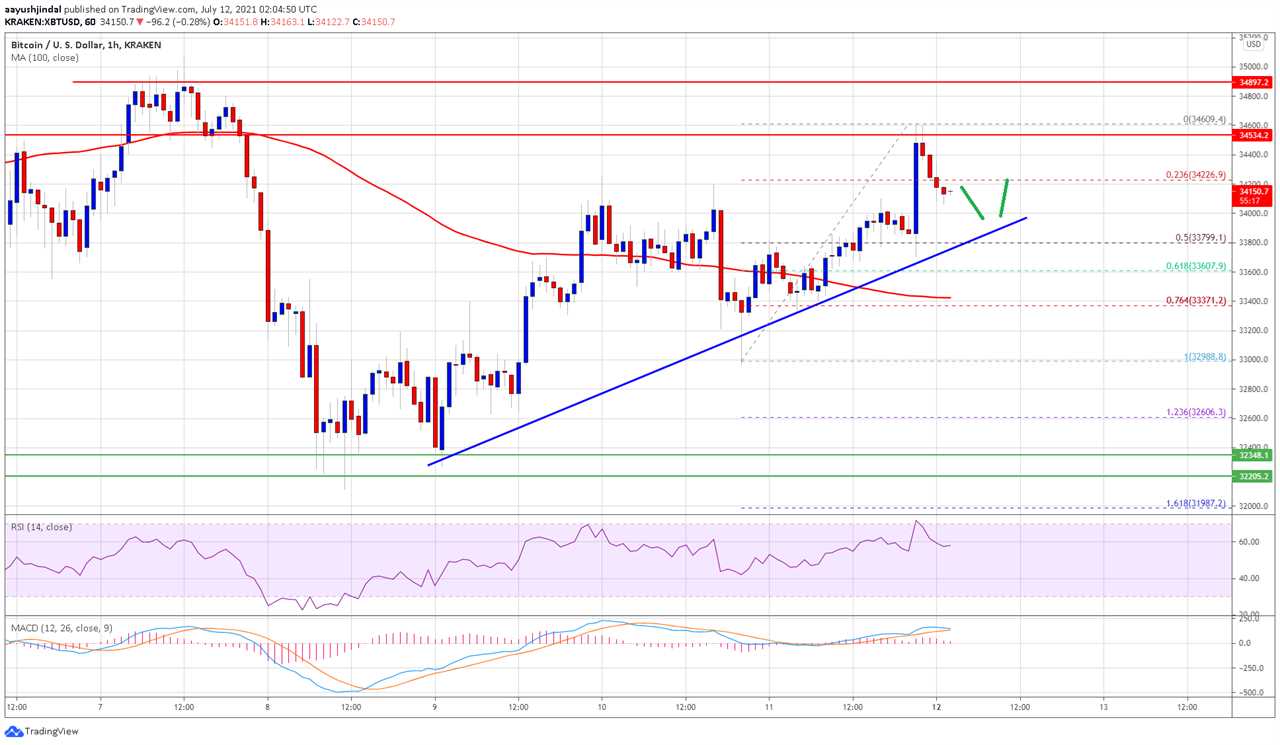Viewport: 1280px width, 745px height.
Task: Open the aayushjindal author profile link
Action: 31,7
